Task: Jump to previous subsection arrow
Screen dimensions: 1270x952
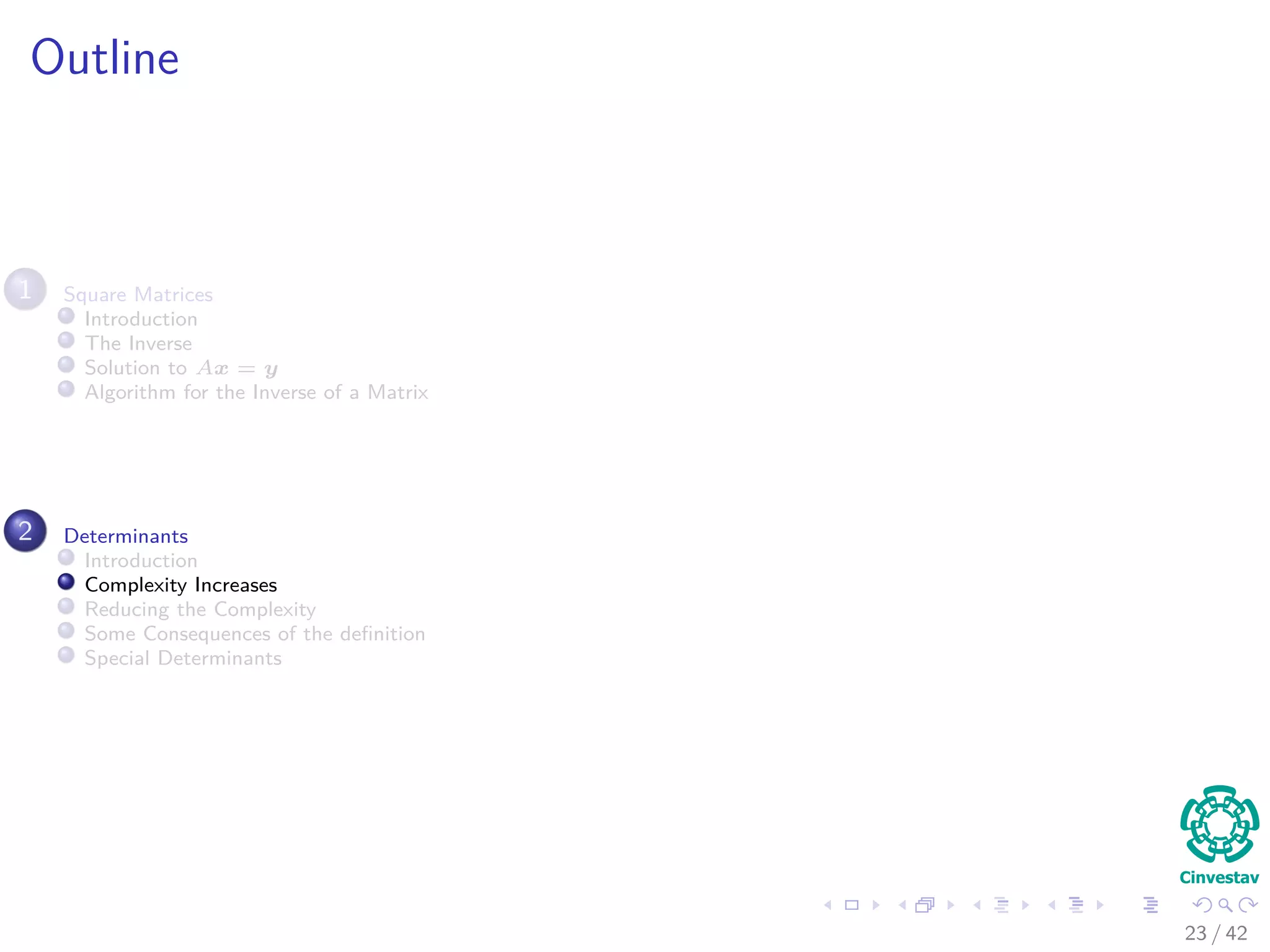Action: pyautogui.click(x=977, y=906)
